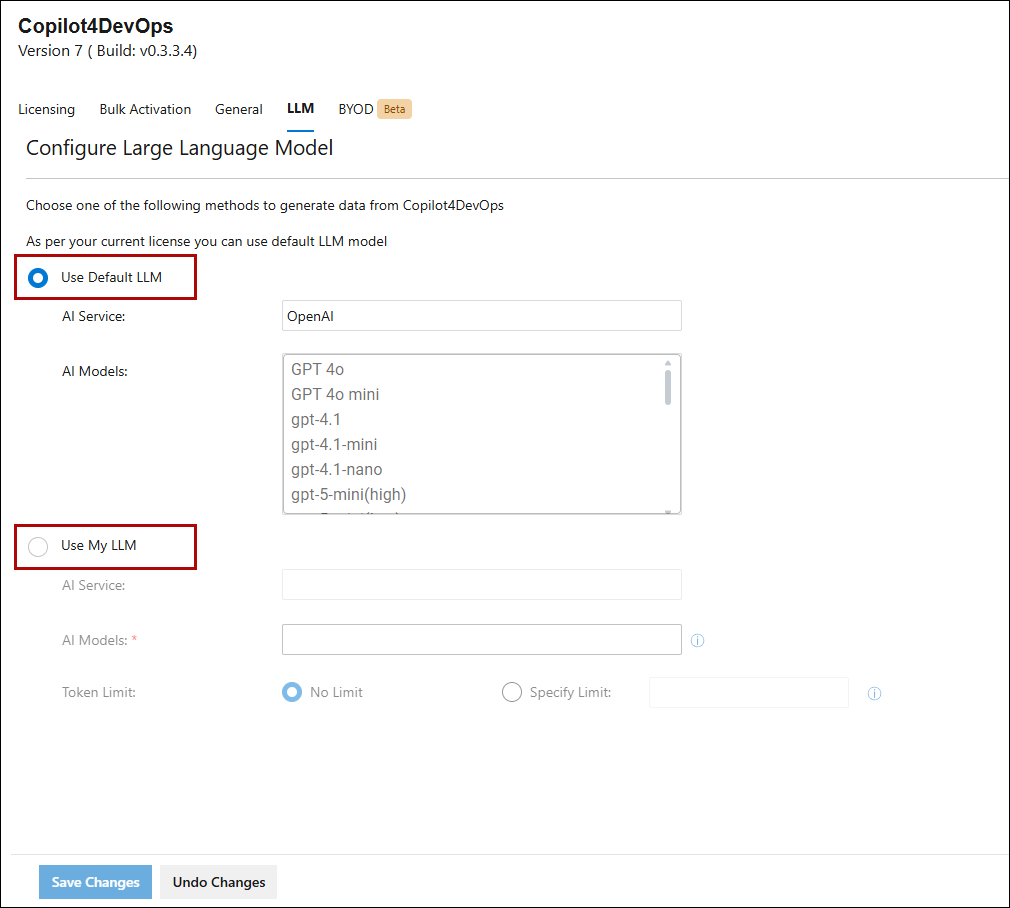Viewport: 1010px width, 908px height.
Task: Click the Save Changes button
Action: tap(96, 882)
